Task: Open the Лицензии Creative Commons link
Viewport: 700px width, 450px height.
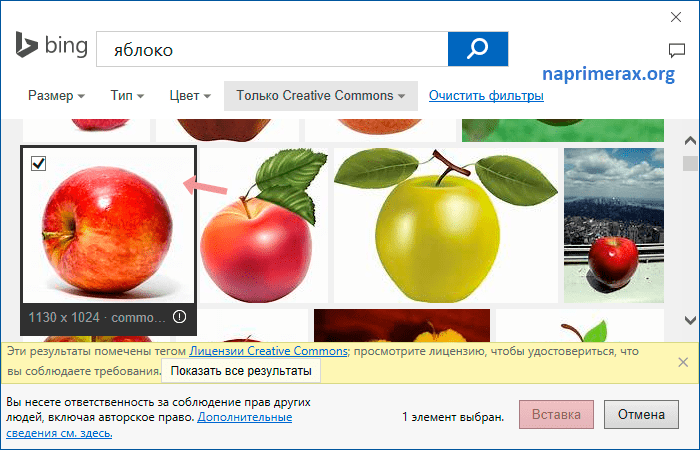Action: point(268,351)
